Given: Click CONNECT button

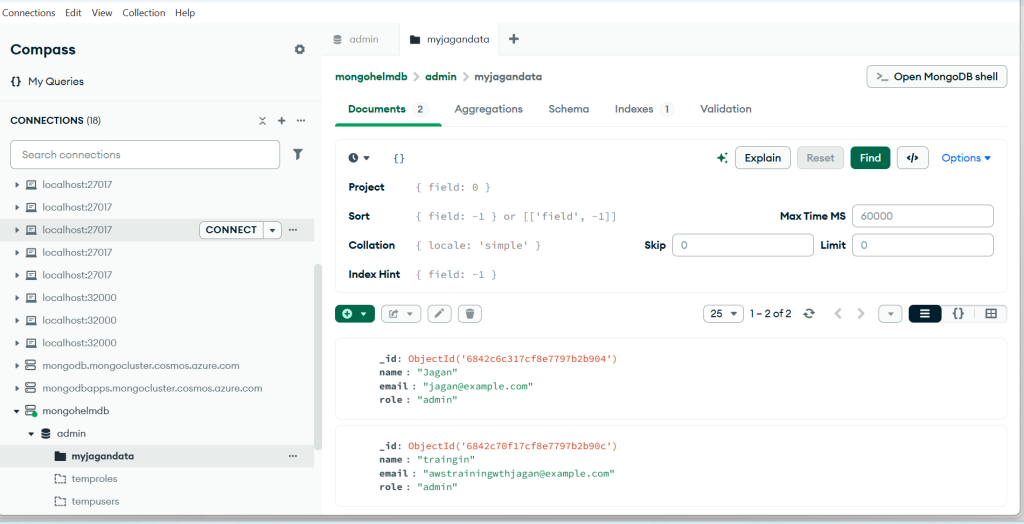Looking at the screenshot, I should (231, 230).
